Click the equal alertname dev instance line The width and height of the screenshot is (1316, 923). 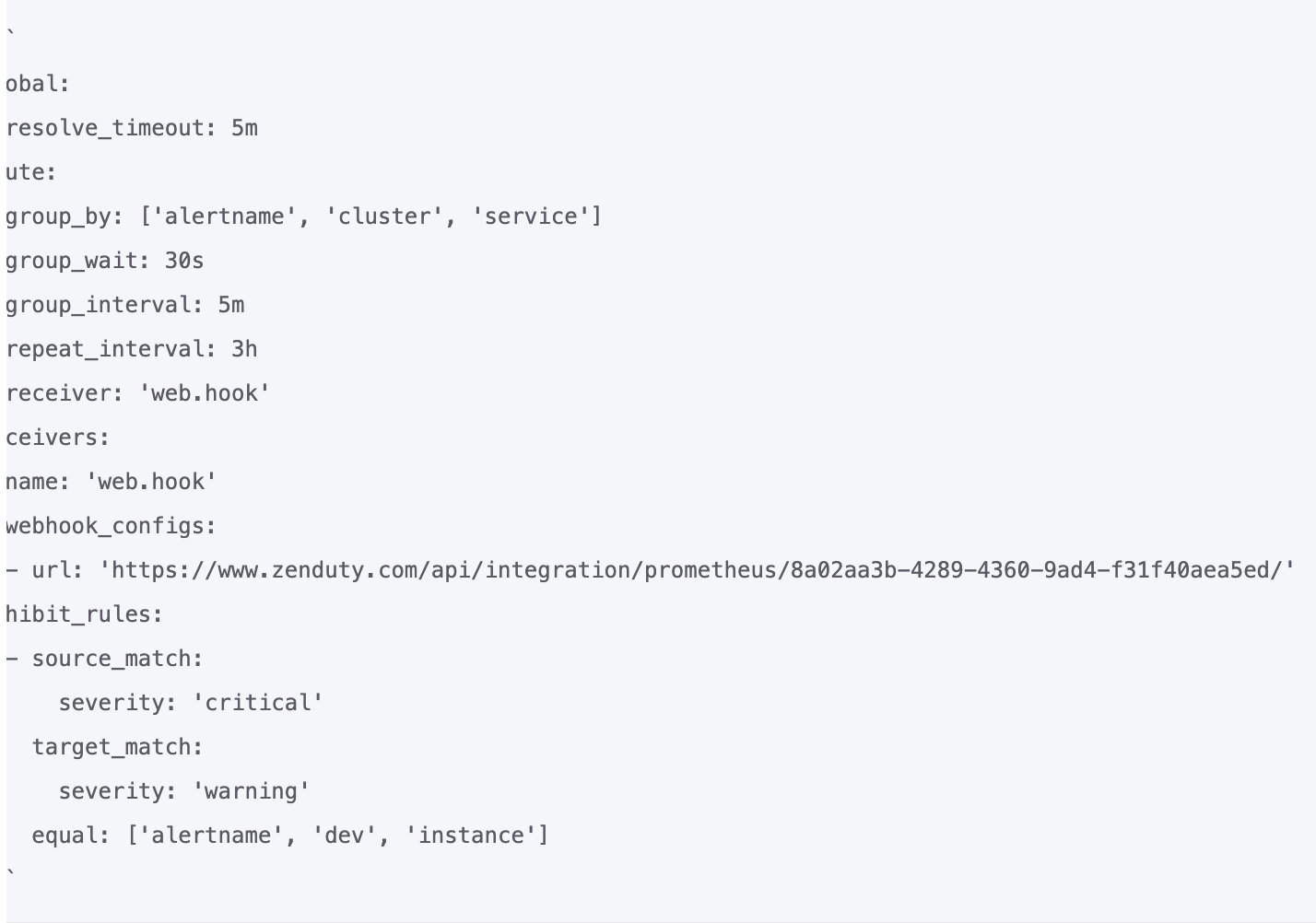point(290,835)
